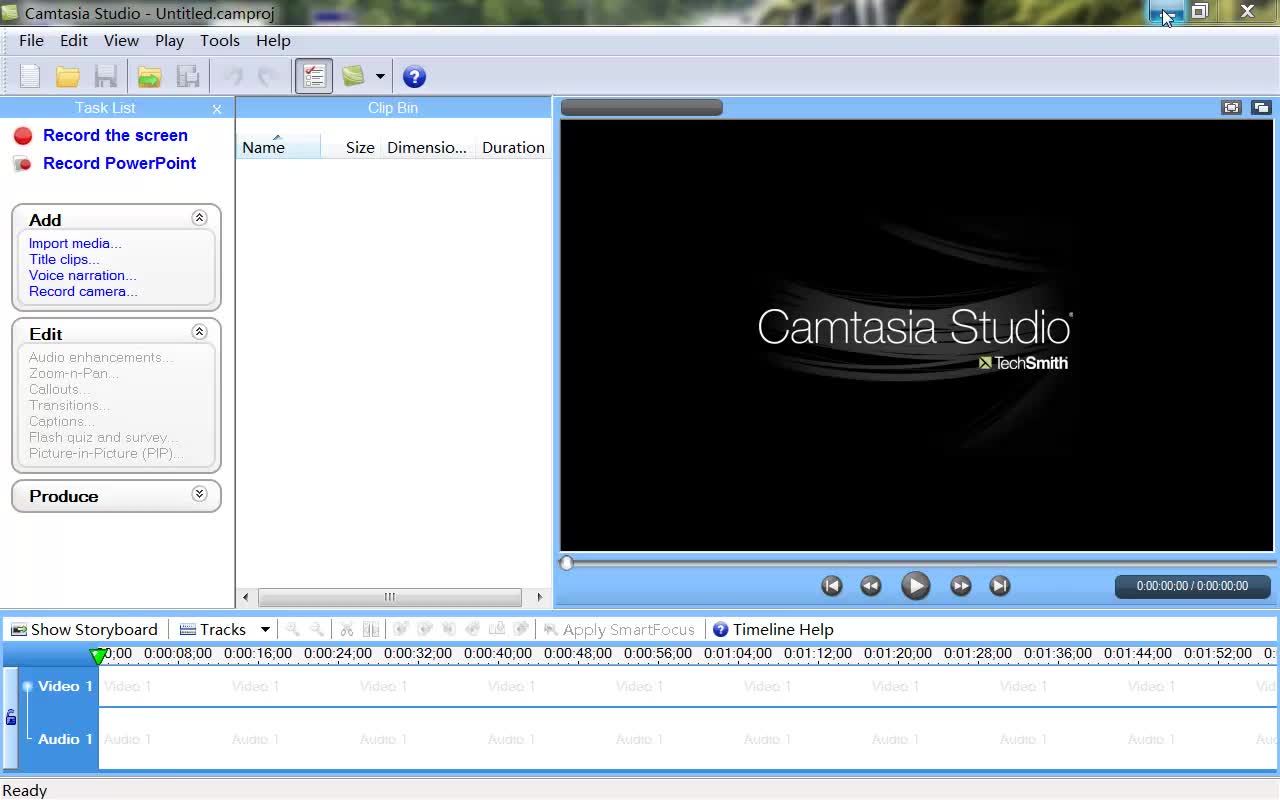Screen dimensions: 1280x800
Task: Open the File menu
Action: pyautogui.click(x=31, y=41)
